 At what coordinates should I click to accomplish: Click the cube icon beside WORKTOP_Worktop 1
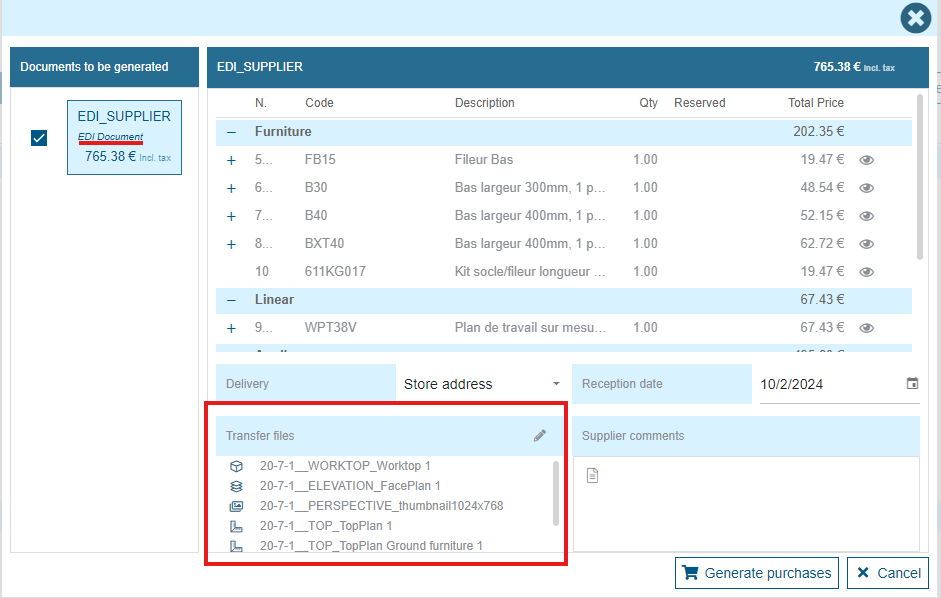point(237,466)
